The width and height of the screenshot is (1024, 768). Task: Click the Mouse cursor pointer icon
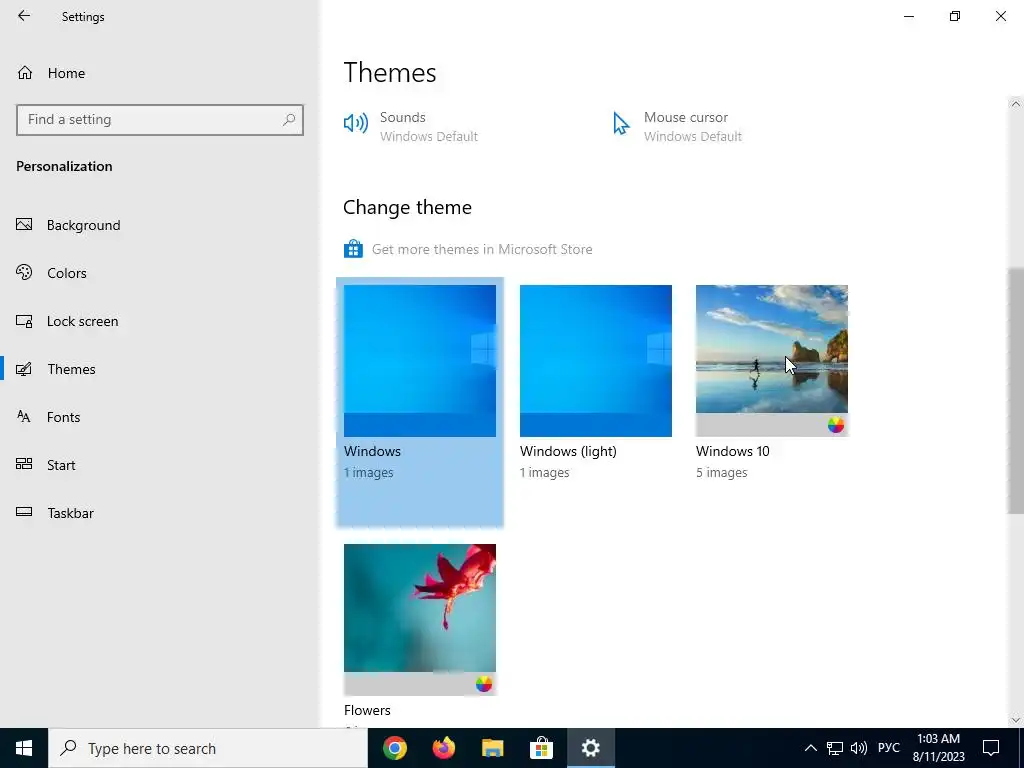(x=620, y=123)
